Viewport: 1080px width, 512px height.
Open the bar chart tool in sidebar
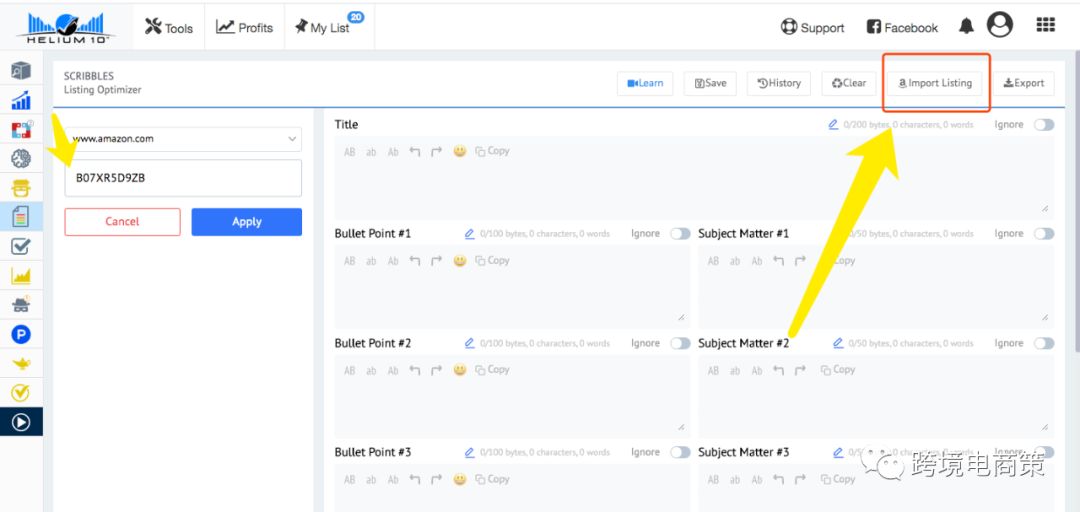(x=21, y=100)
